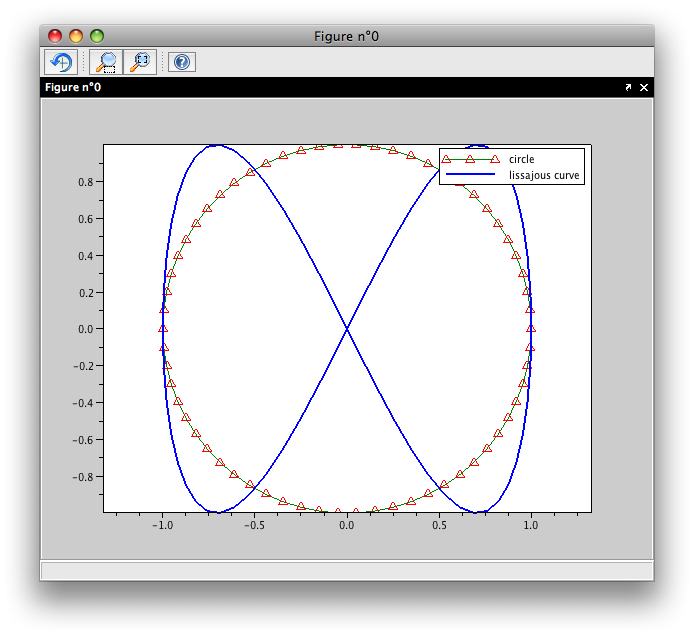Click the lissajous curve crossing at the origin
The height and width of the screenshot is (636, 694).
pos(347,328)
